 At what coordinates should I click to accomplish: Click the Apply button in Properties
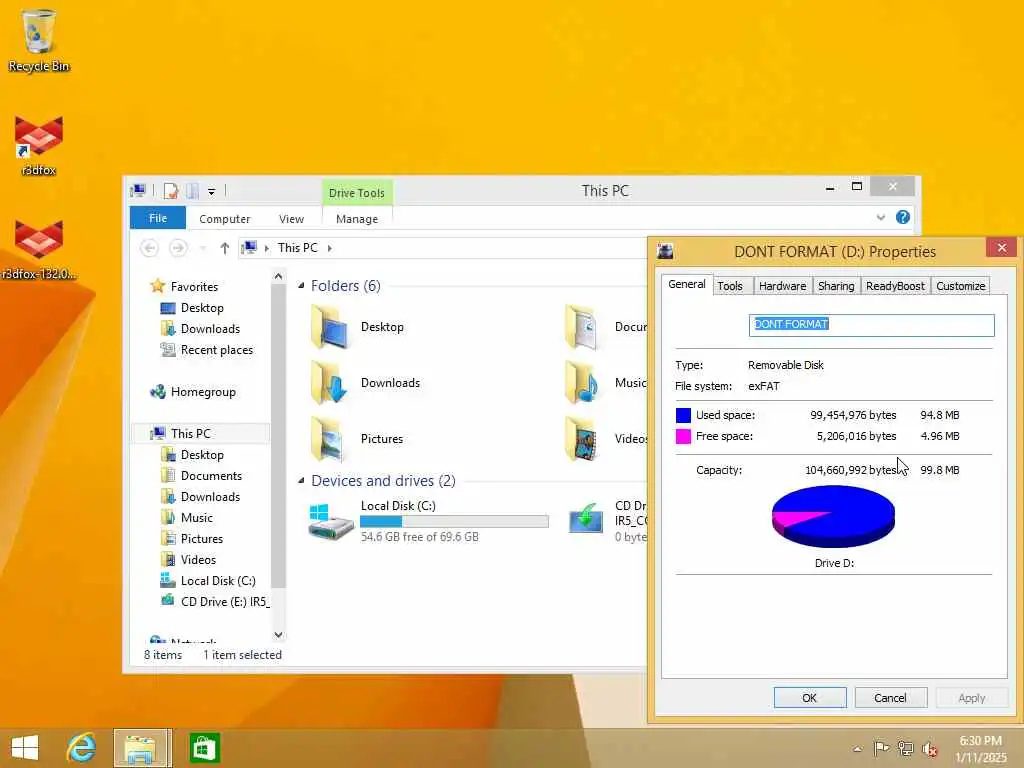(x=971, y=697)
